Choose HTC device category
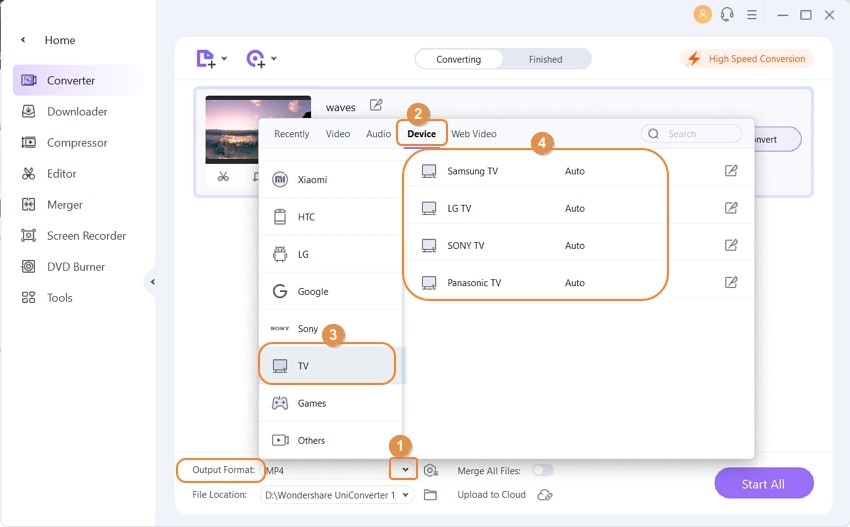850x527 pixels. coord(331,217)
